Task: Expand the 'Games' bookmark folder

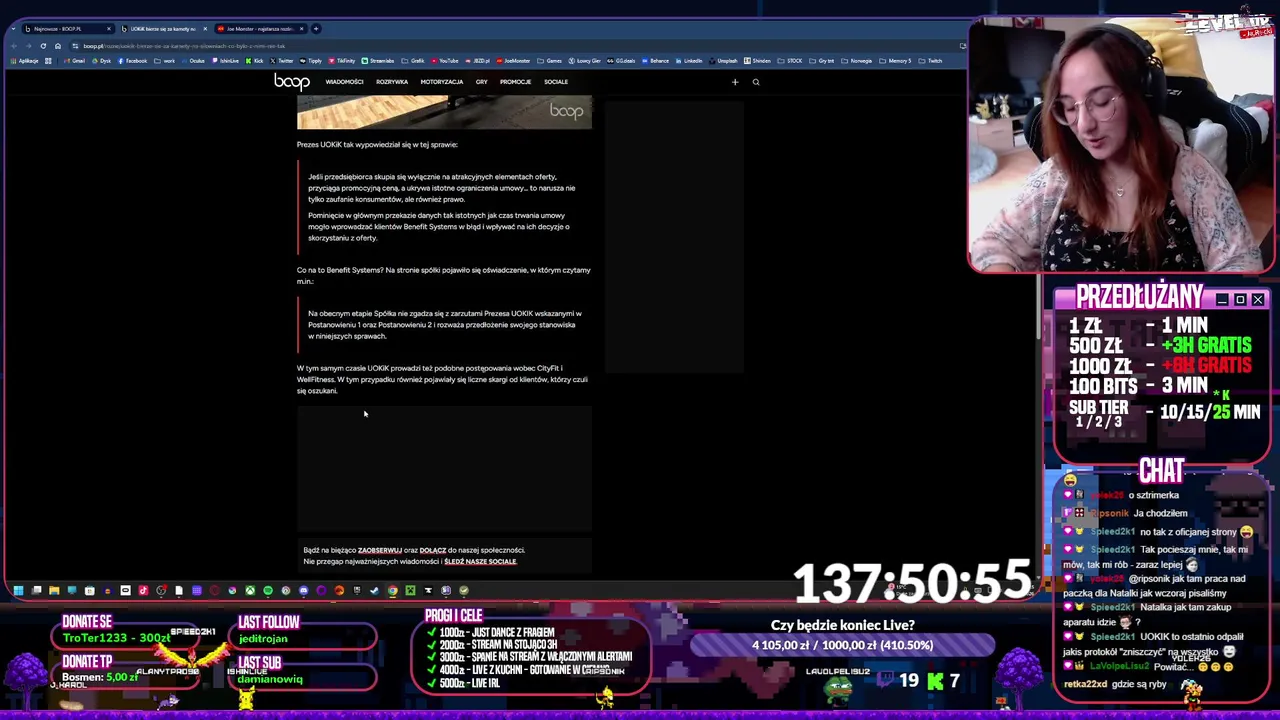Action: [549, 61]
